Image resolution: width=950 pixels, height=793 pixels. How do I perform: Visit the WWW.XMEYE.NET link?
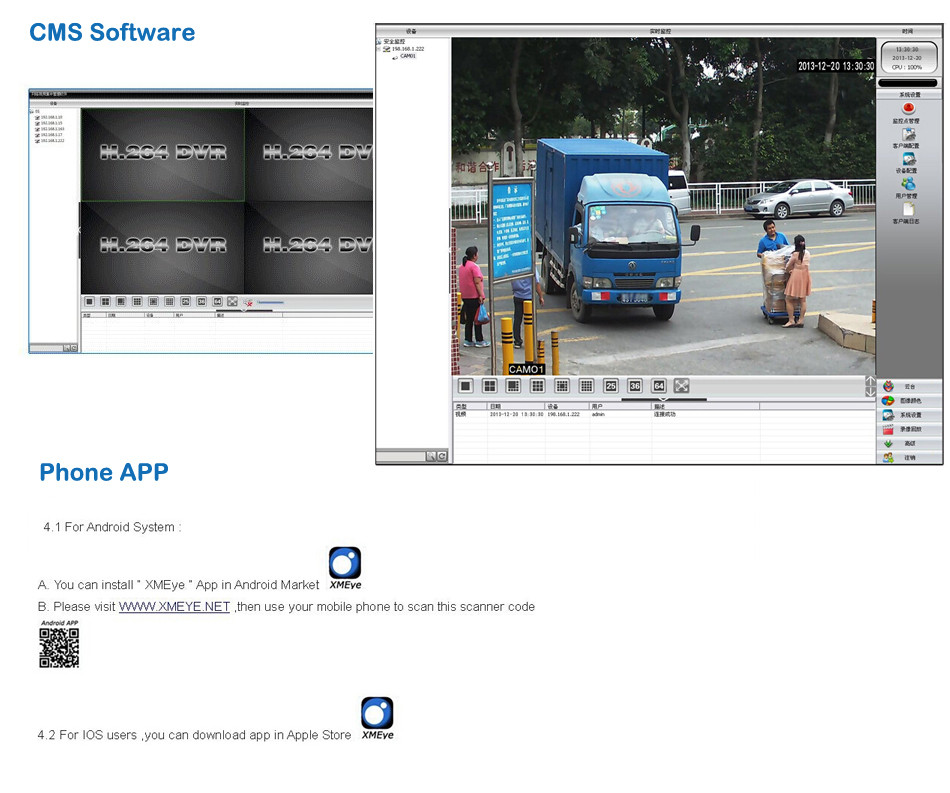(174, 607)
